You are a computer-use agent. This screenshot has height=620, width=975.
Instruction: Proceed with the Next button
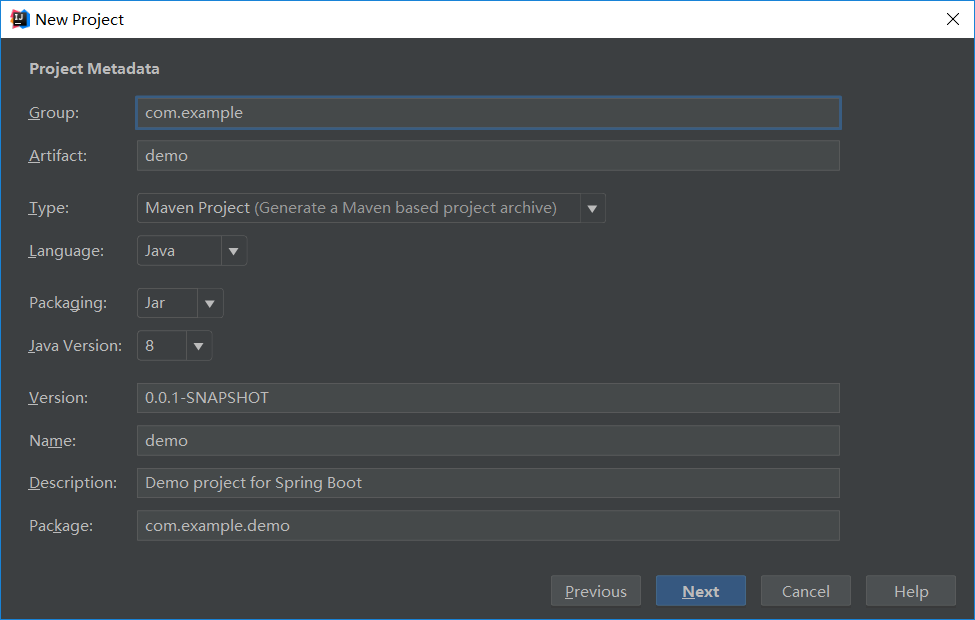701,591
